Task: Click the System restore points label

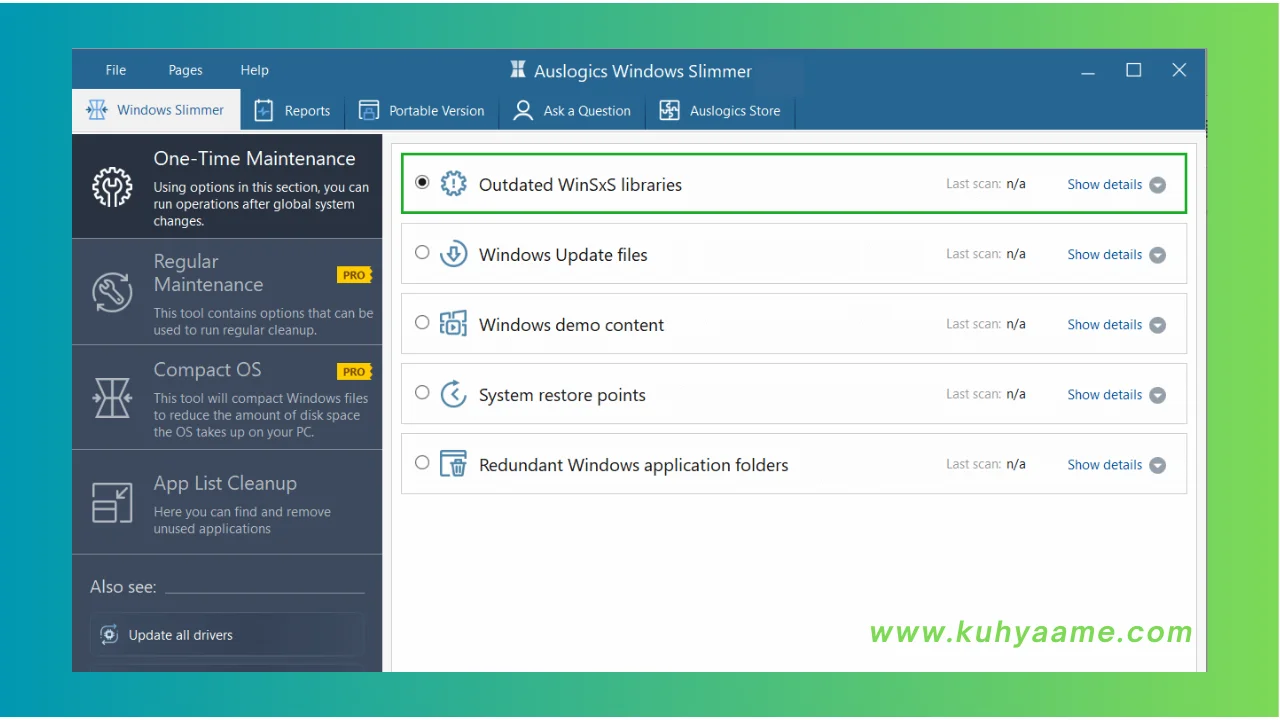Action: [x=562, y=395]
